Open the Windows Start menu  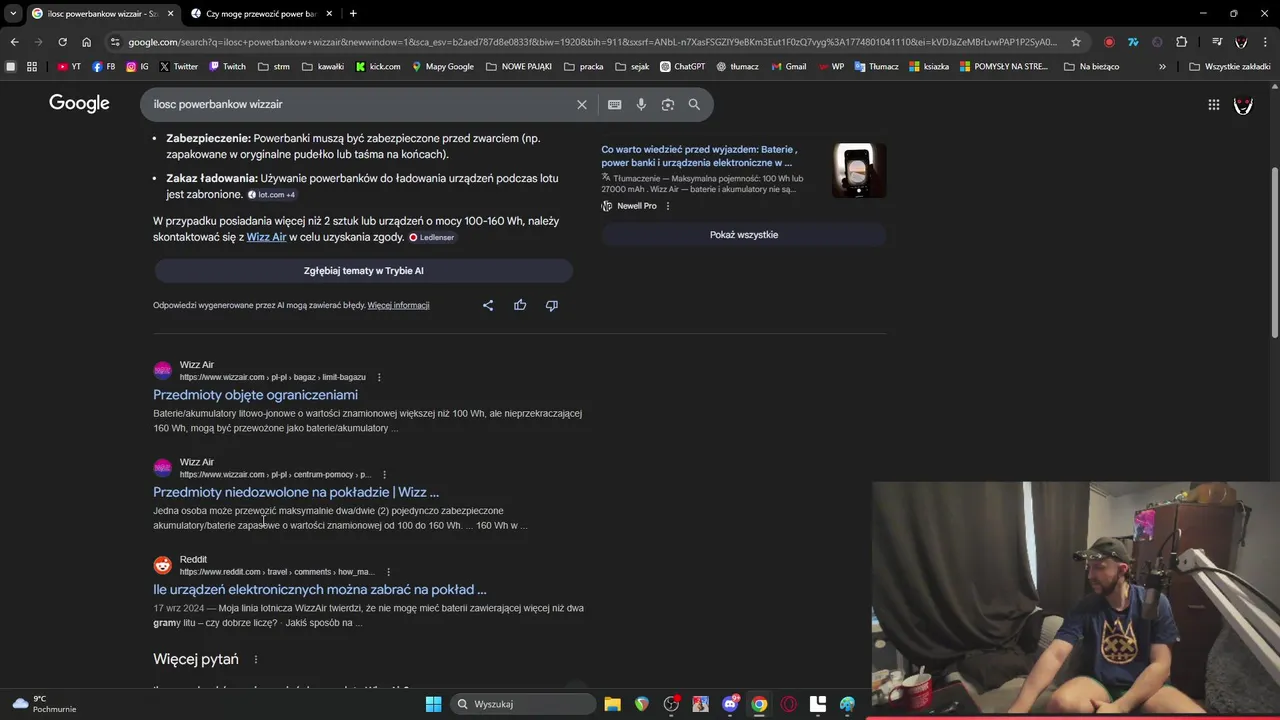[433, 704]
